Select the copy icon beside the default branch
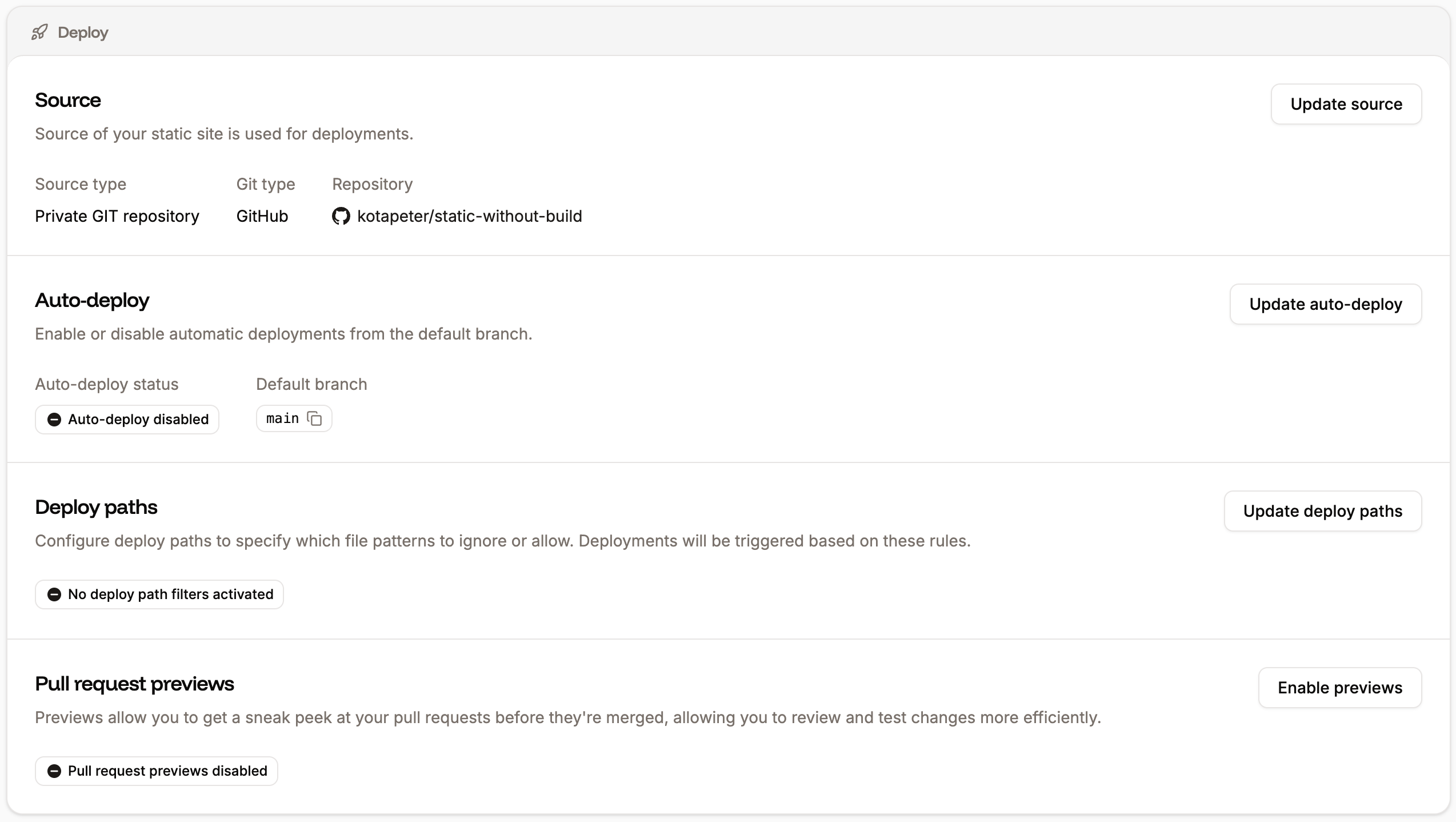The height and width of the screenshot is (822, 1456). click(x=314, y=418)
